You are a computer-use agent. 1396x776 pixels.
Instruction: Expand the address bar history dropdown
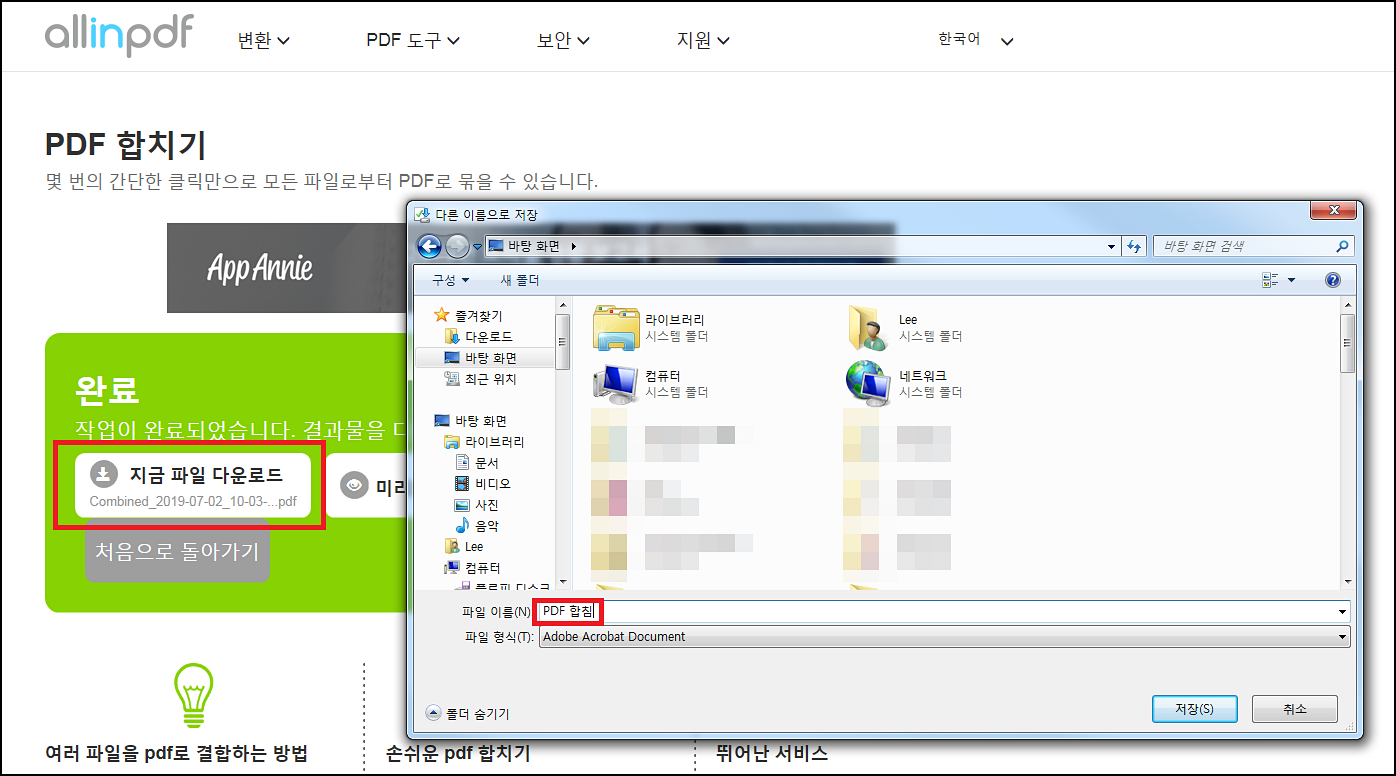[x=1112, y=246]
